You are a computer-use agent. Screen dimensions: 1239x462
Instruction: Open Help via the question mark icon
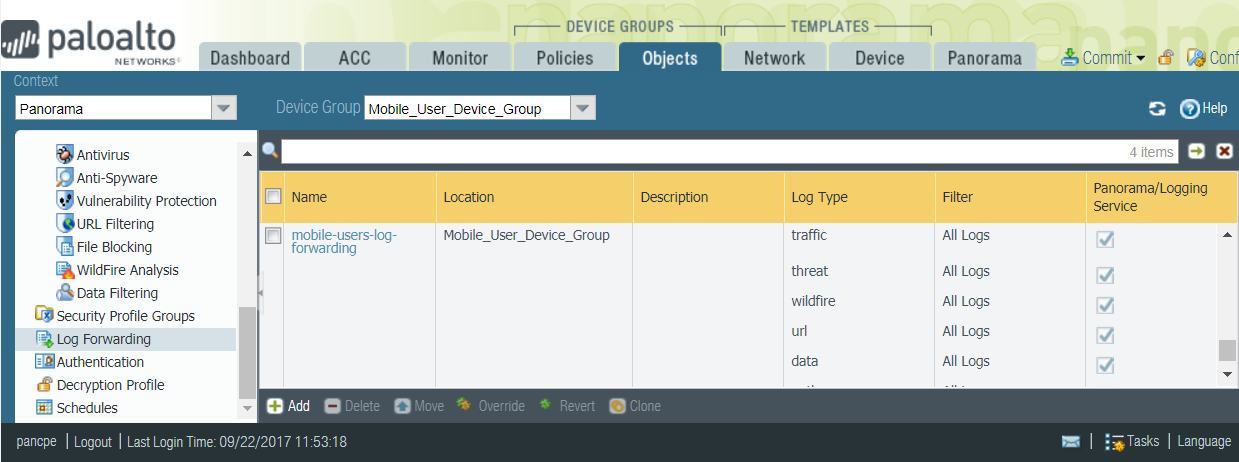coord(1189,109)
